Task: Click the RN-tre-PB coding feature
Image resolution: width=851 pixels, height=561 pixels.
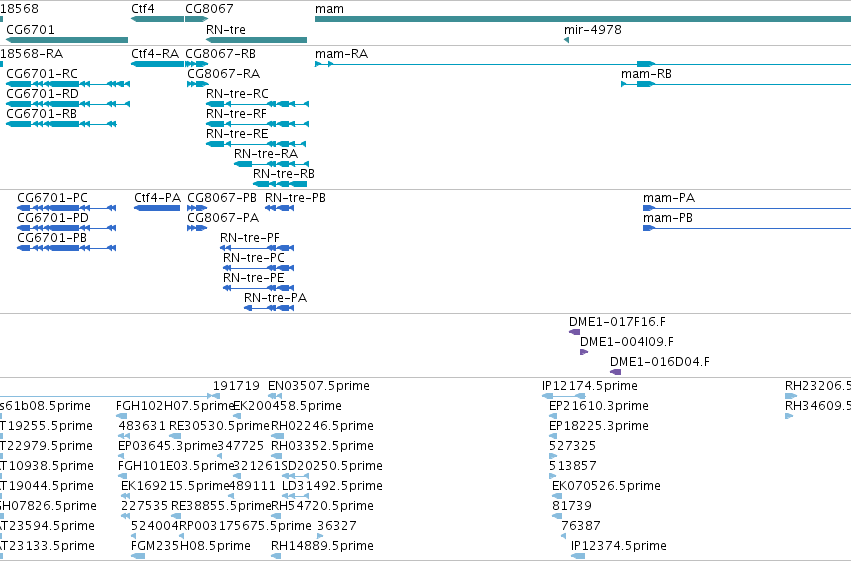Action: 280,208
